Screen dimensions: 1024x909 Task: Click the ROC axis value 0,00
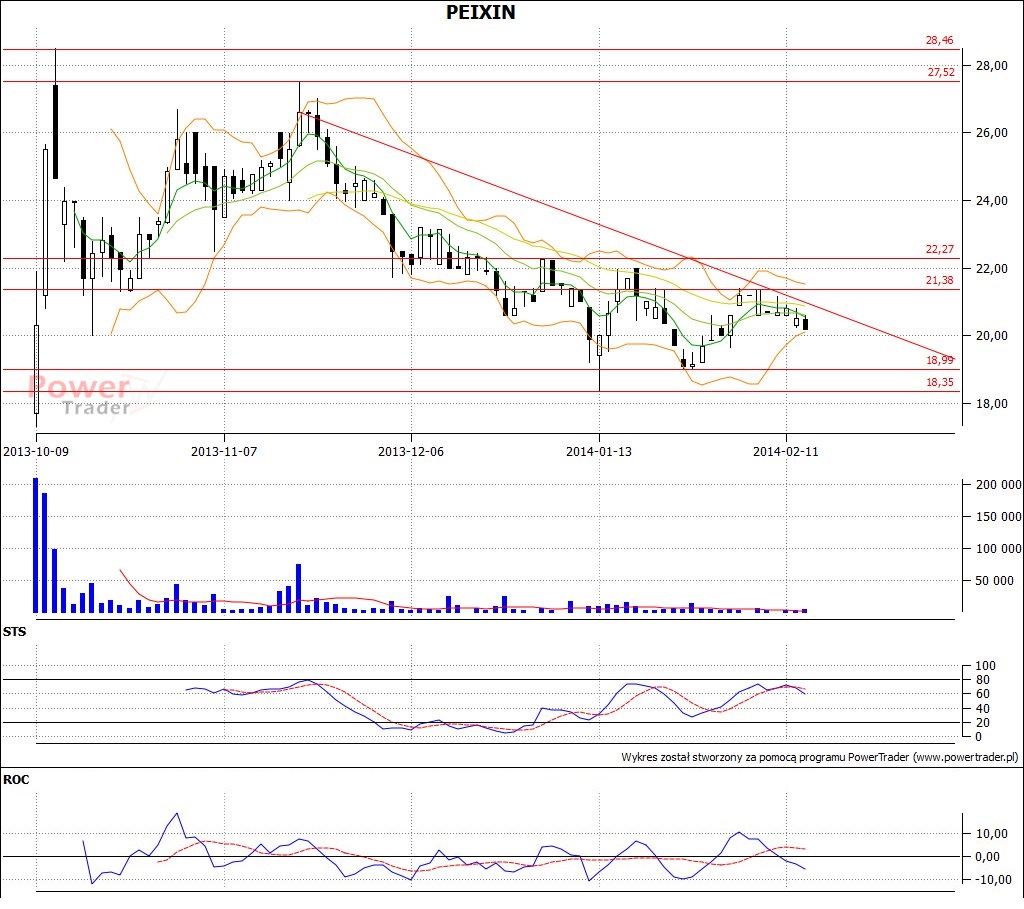(x=987, y=857)
